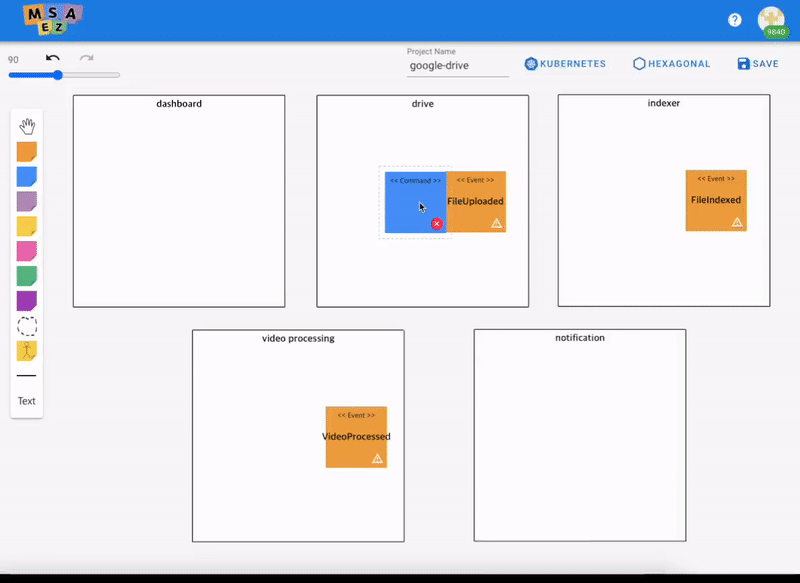
Task: Select the Text tool in the palette
Action: pos(26,401)
